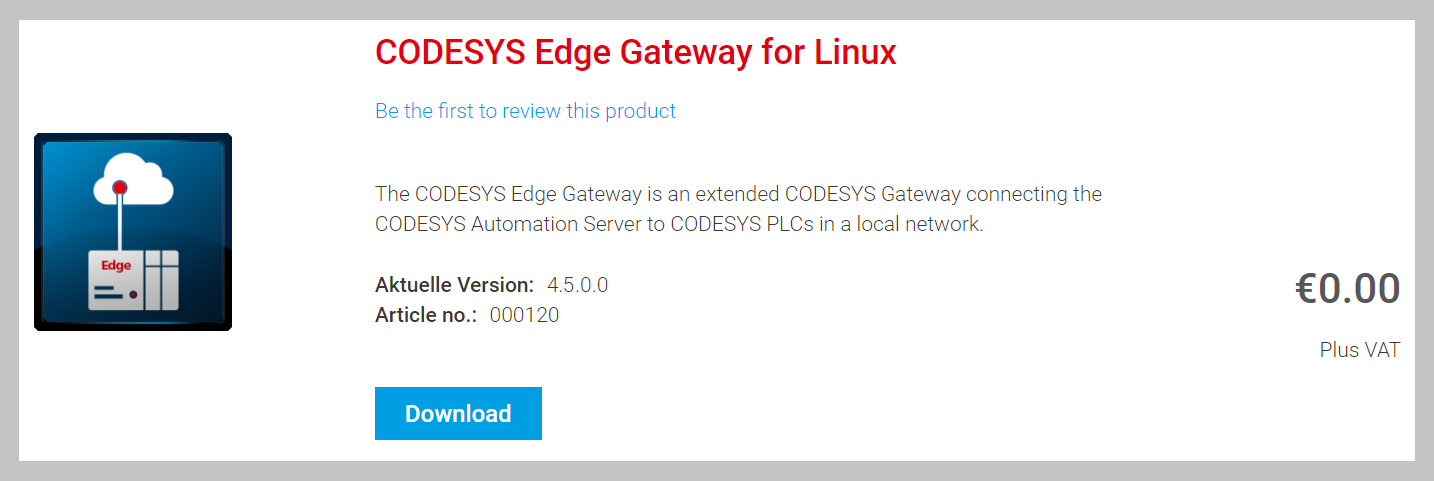Click 'CODESYS PLCs in a local network' text
Screen dimensions: 1434x481
827,224
